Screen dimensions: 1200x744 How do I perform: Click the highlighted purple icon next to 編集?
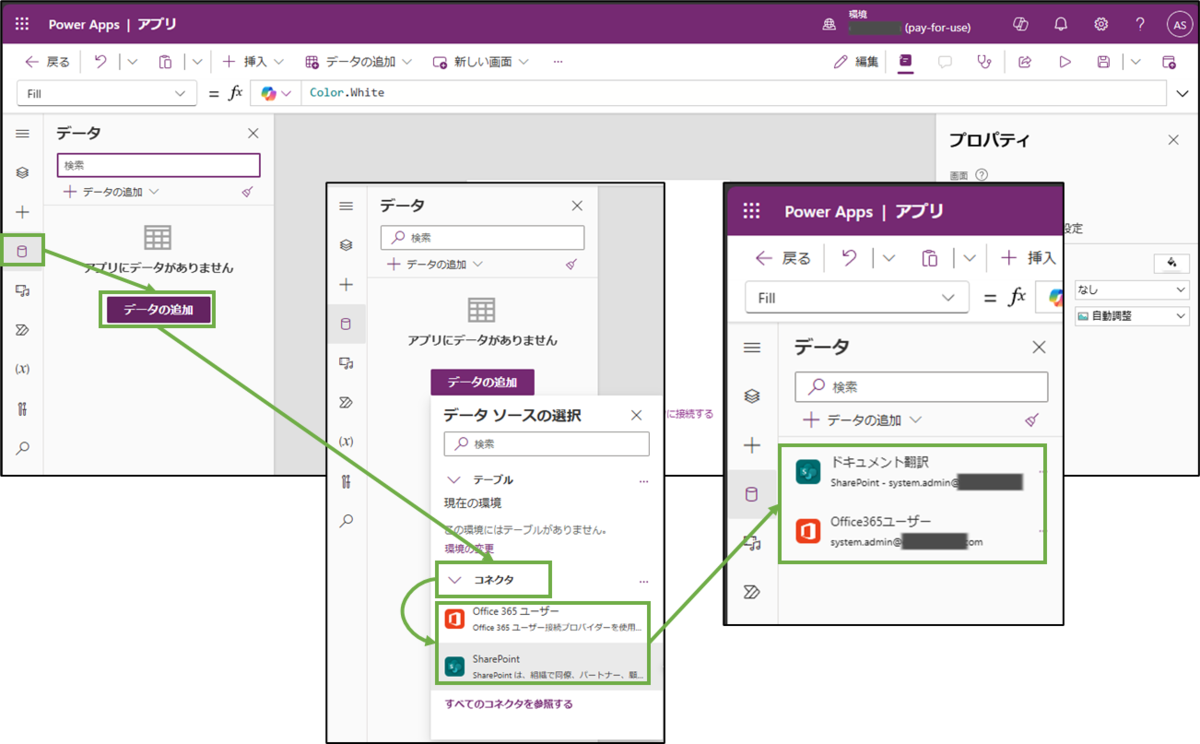[905, 61]
